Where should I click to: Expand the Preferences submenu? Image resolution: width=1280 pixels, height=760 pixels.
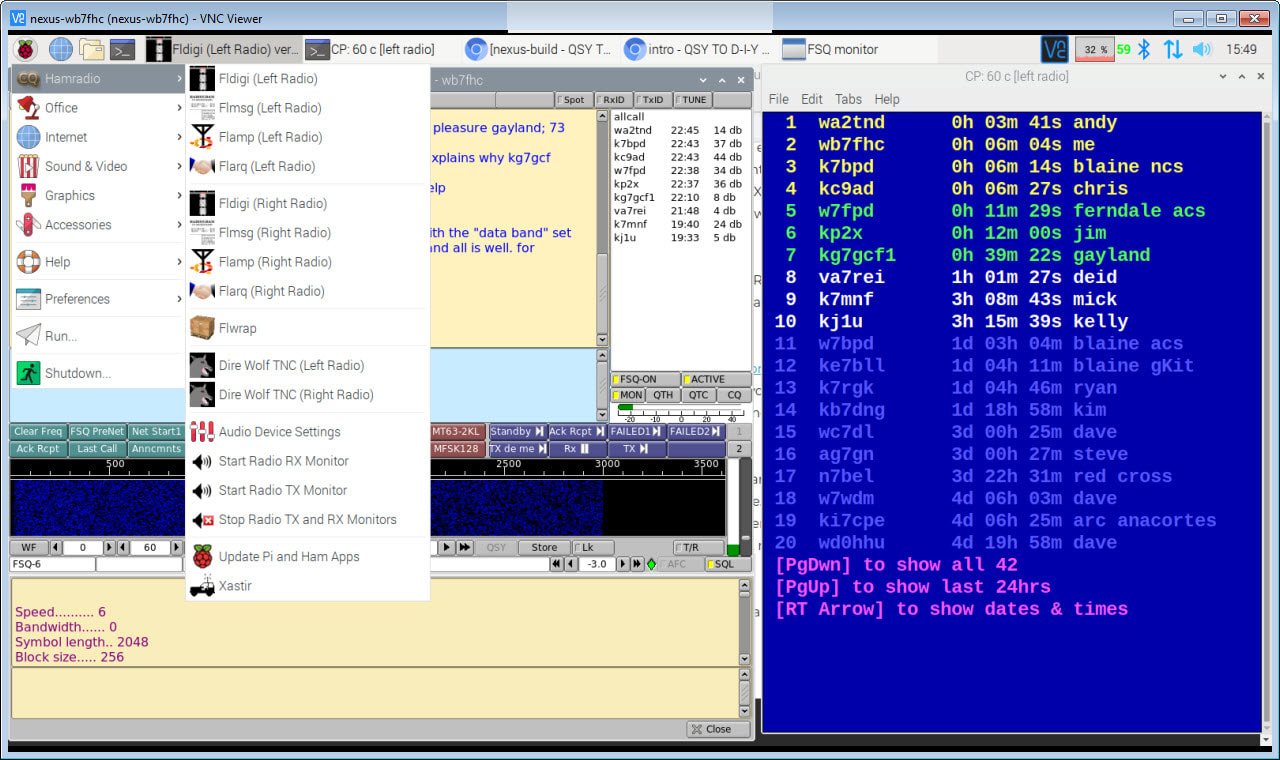point(98,299)
